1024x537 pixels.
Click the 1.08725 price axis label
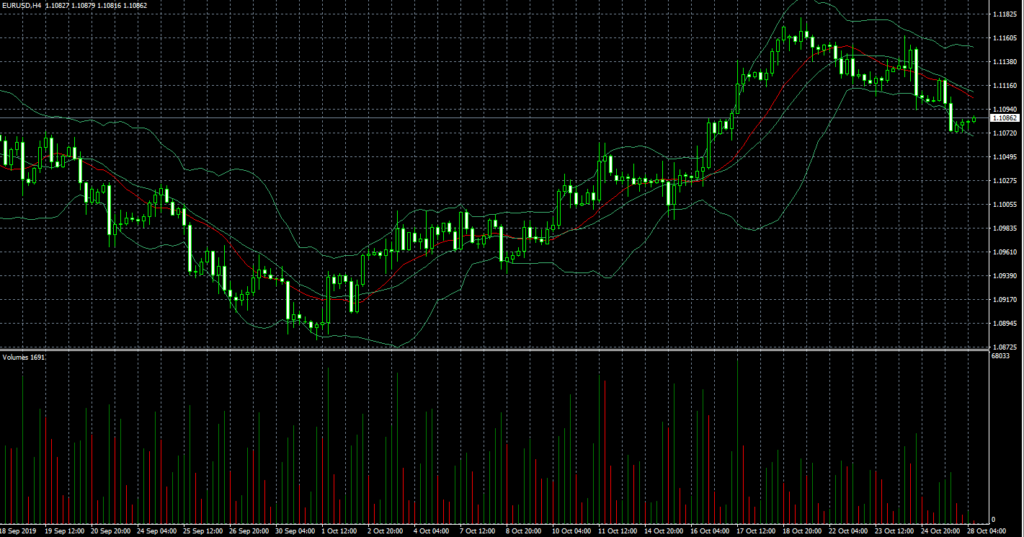tap(1004, 347)
